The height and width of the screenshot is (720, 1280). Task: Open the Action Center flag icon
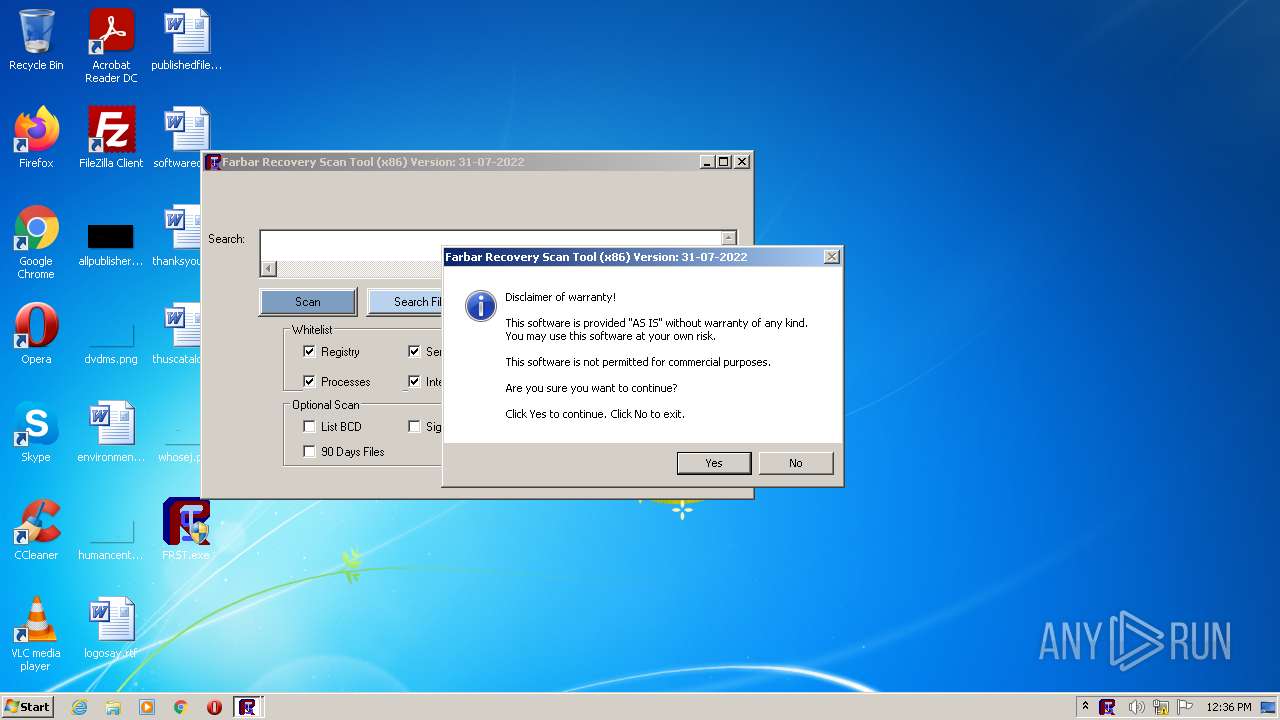tap(1185, 707)
